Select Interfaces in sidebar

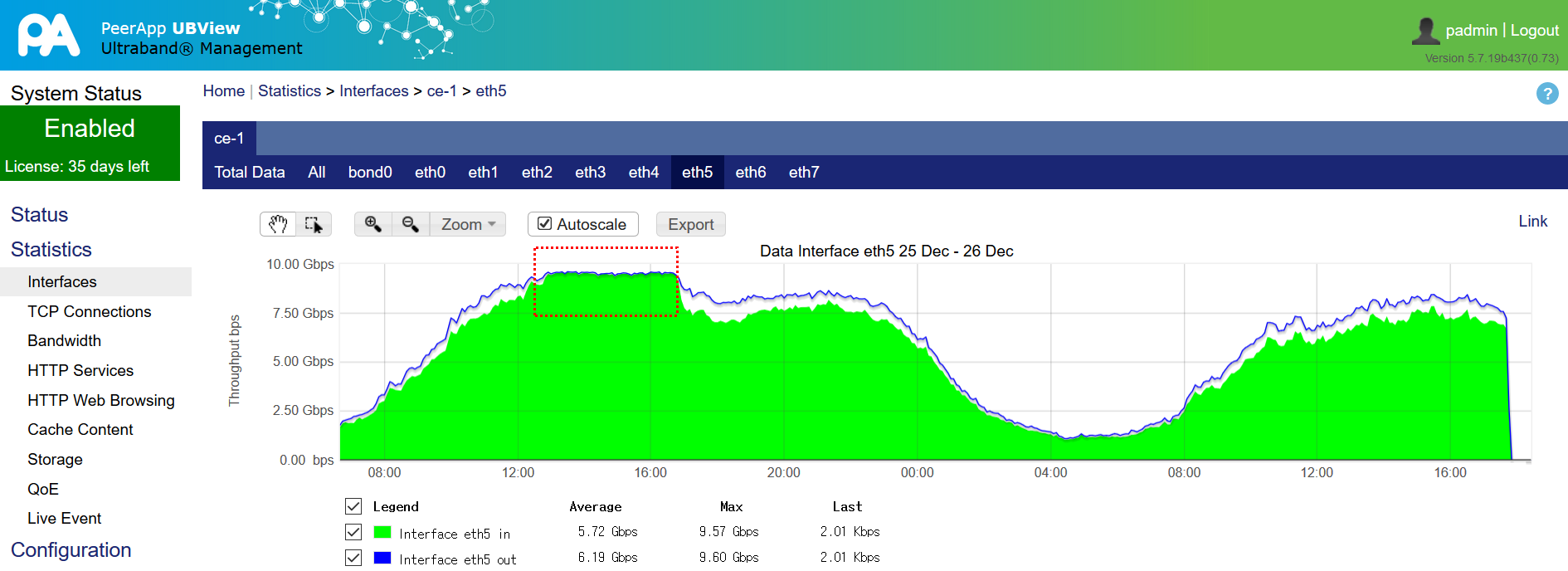(95, 282)
